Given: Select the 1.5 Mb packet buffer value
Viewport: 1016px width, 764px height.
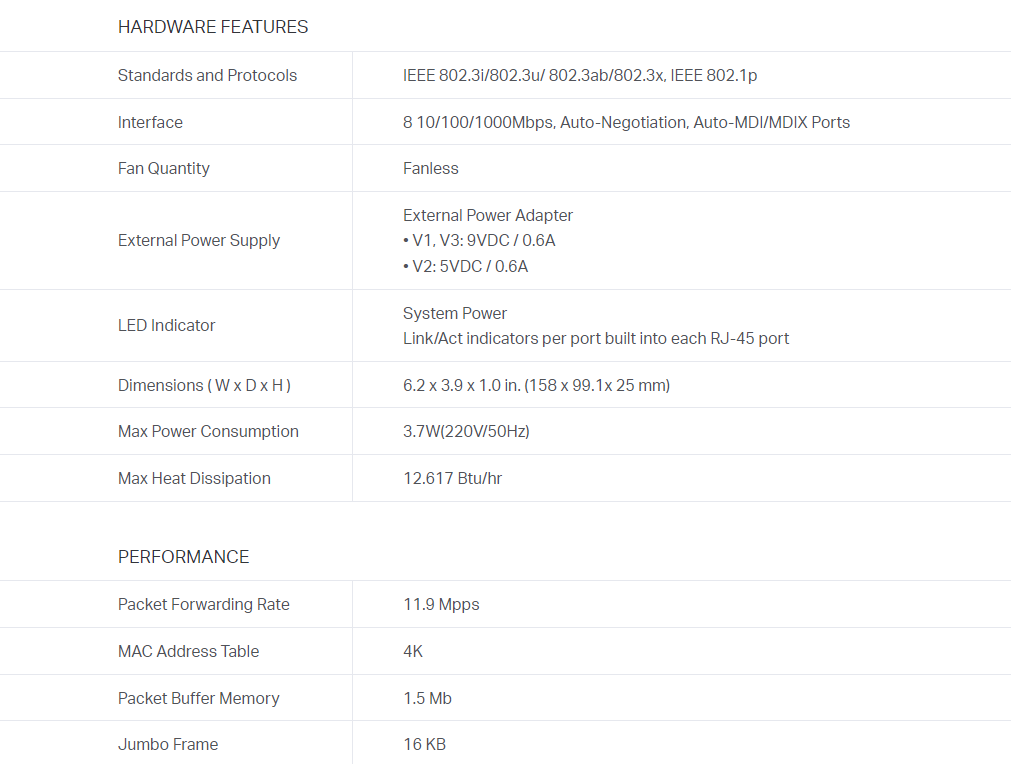Looking at the screenshot, I should [427, 699].
